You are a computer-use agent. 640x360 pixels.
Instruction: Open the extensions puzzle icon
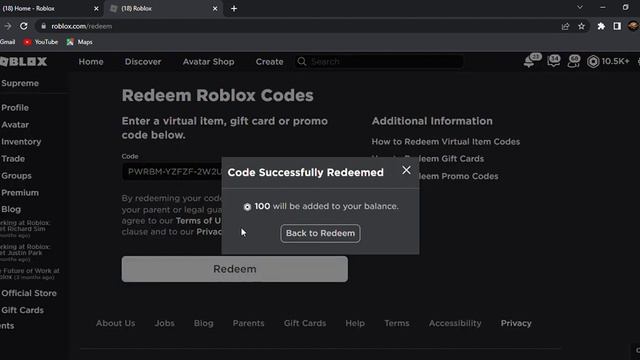coord(601,26)
